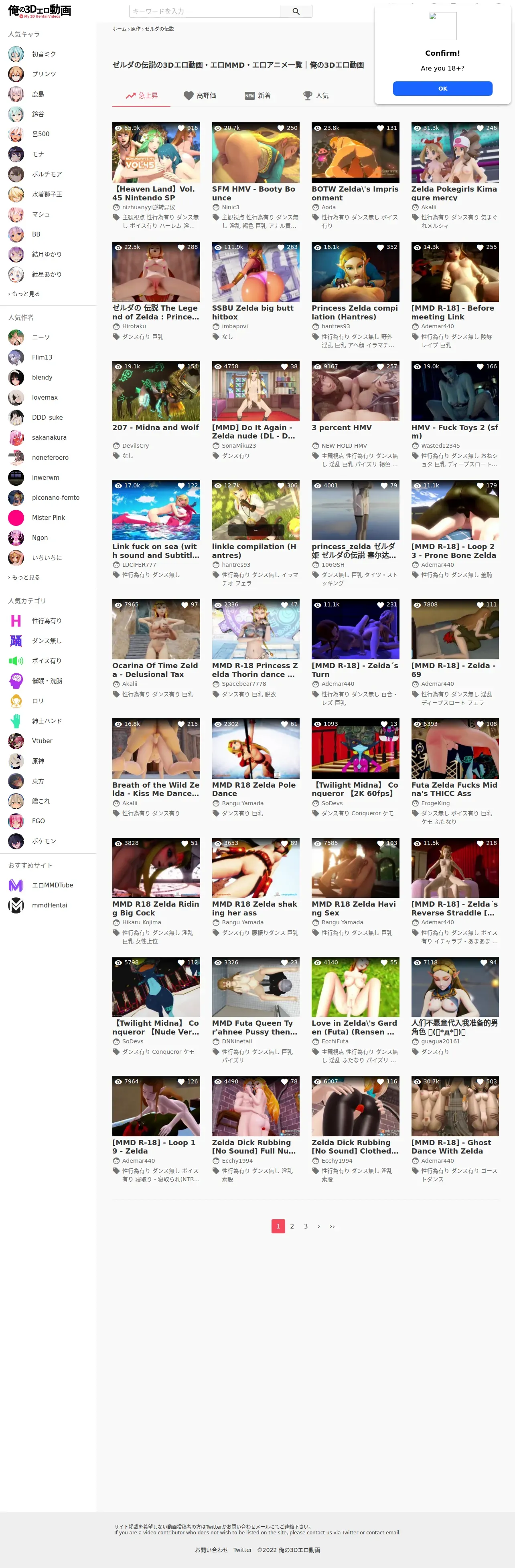Open author Flim13 avatar
Screen dimensions: 515x1568
(16, 358)
